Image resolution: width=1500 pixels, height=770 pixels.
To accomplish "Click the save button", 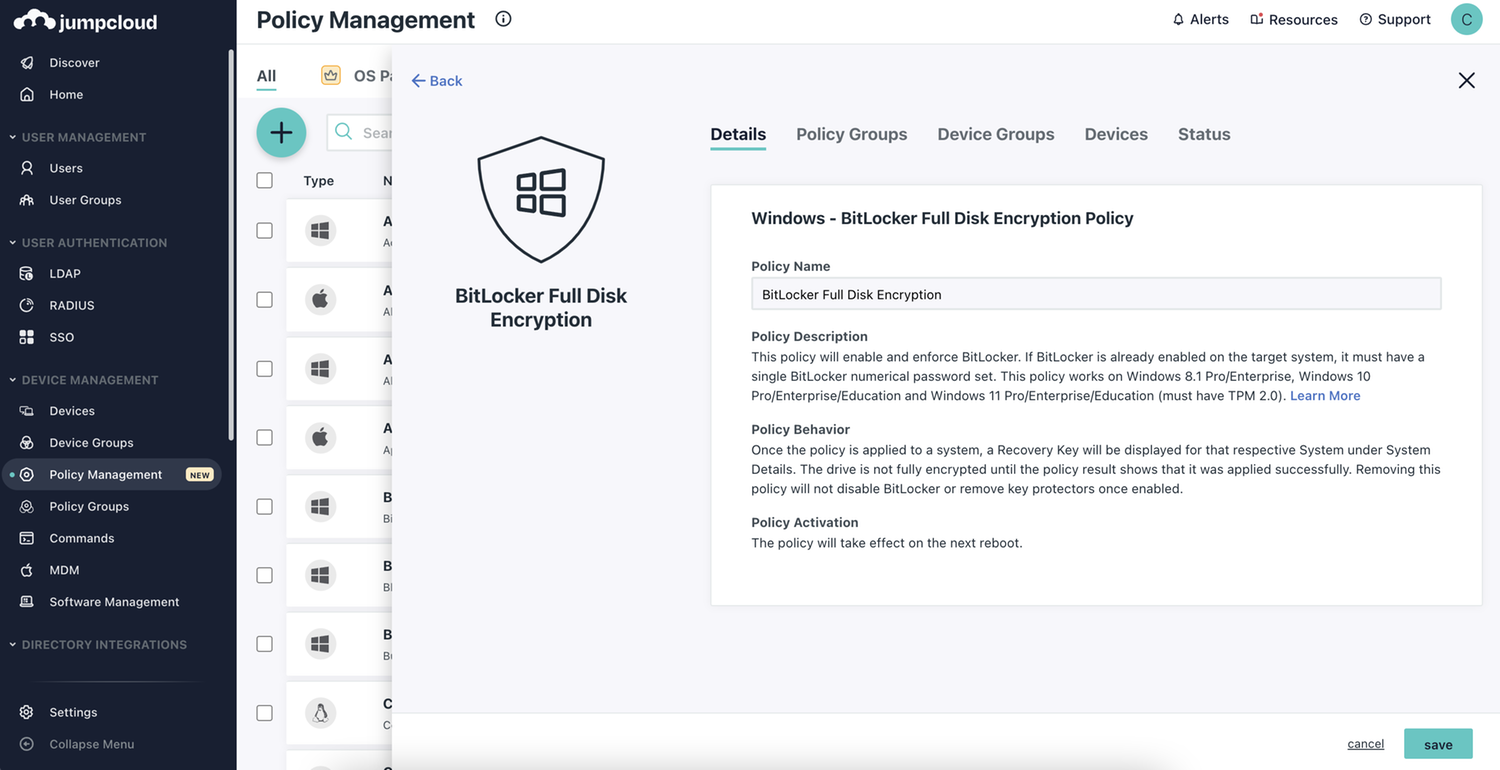I will coord(1438,744).
